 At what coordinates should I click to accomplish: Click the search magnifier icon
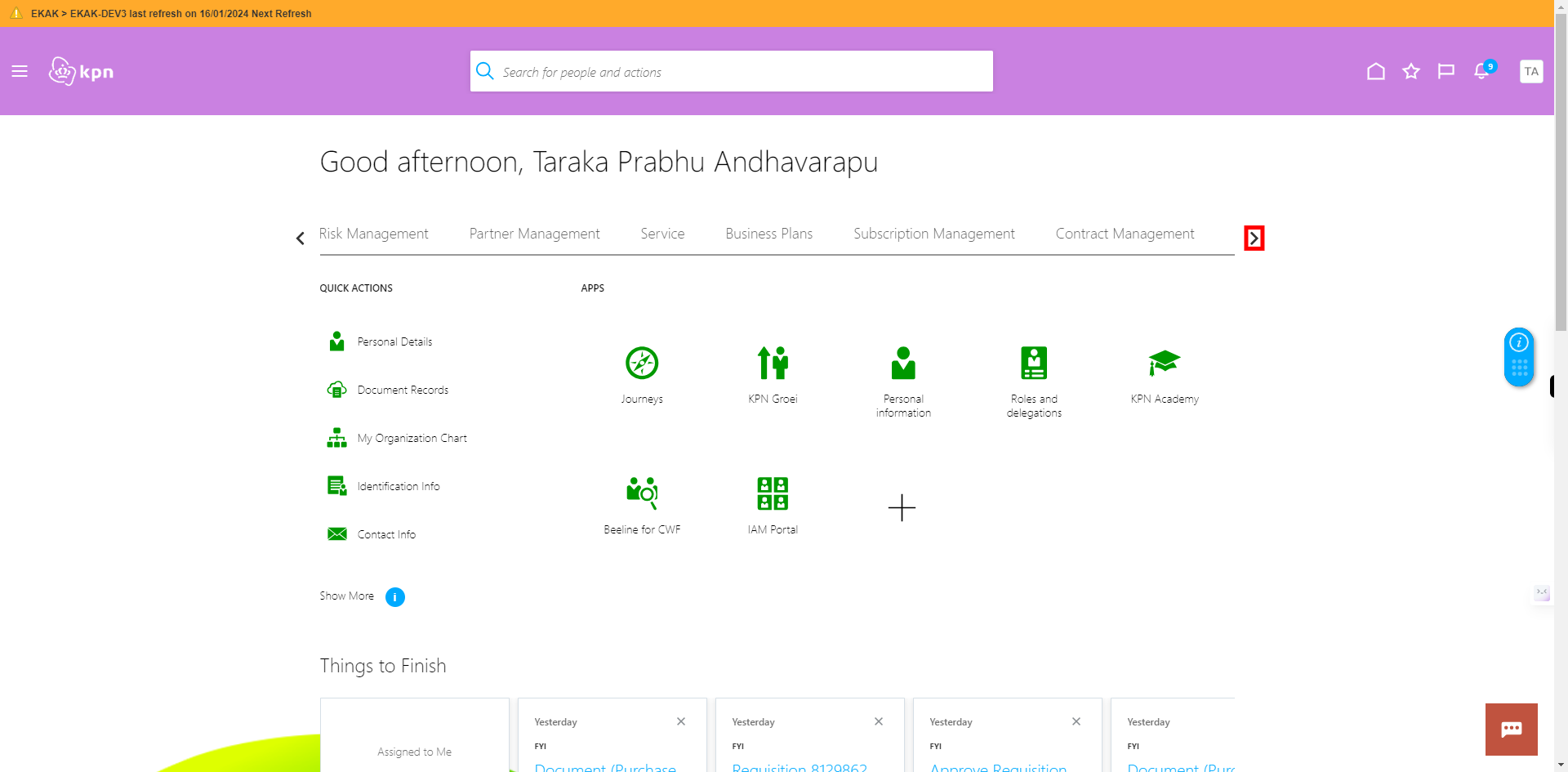click(x=485, y=71)
